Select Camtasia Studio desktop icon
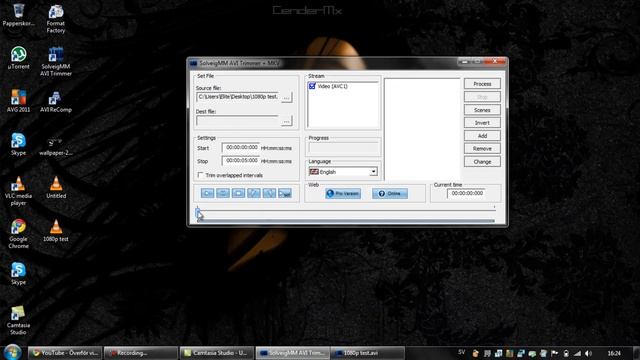 tap(18, 320)
